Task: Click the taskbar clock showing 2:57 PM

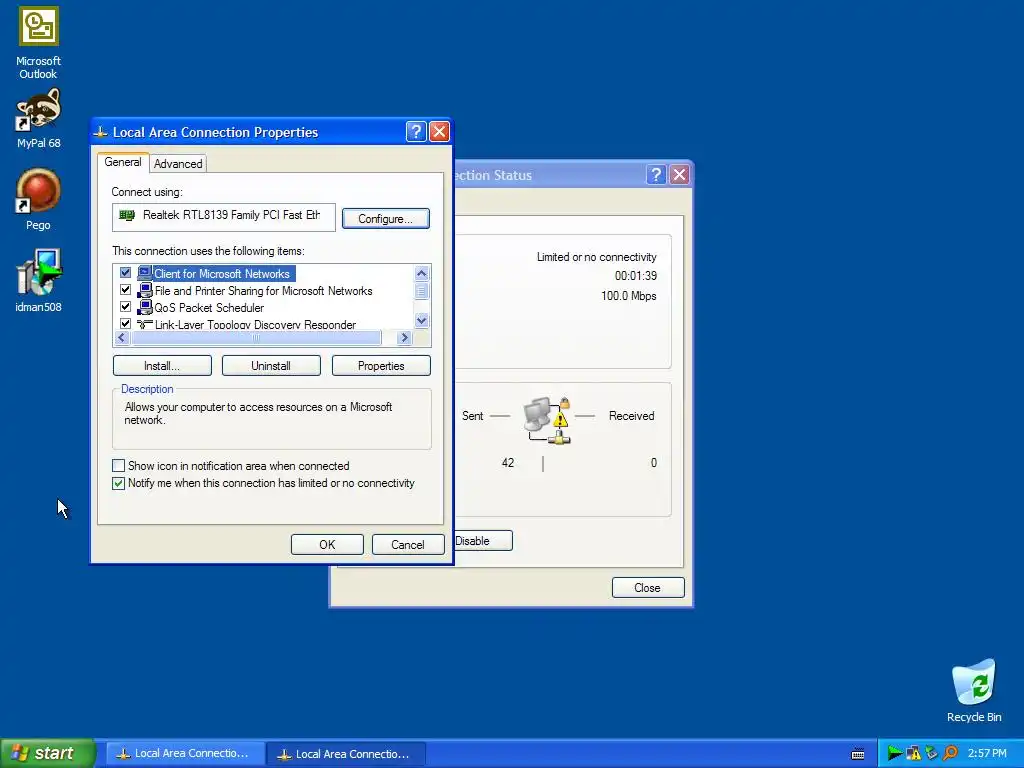Action: (987, 754)
